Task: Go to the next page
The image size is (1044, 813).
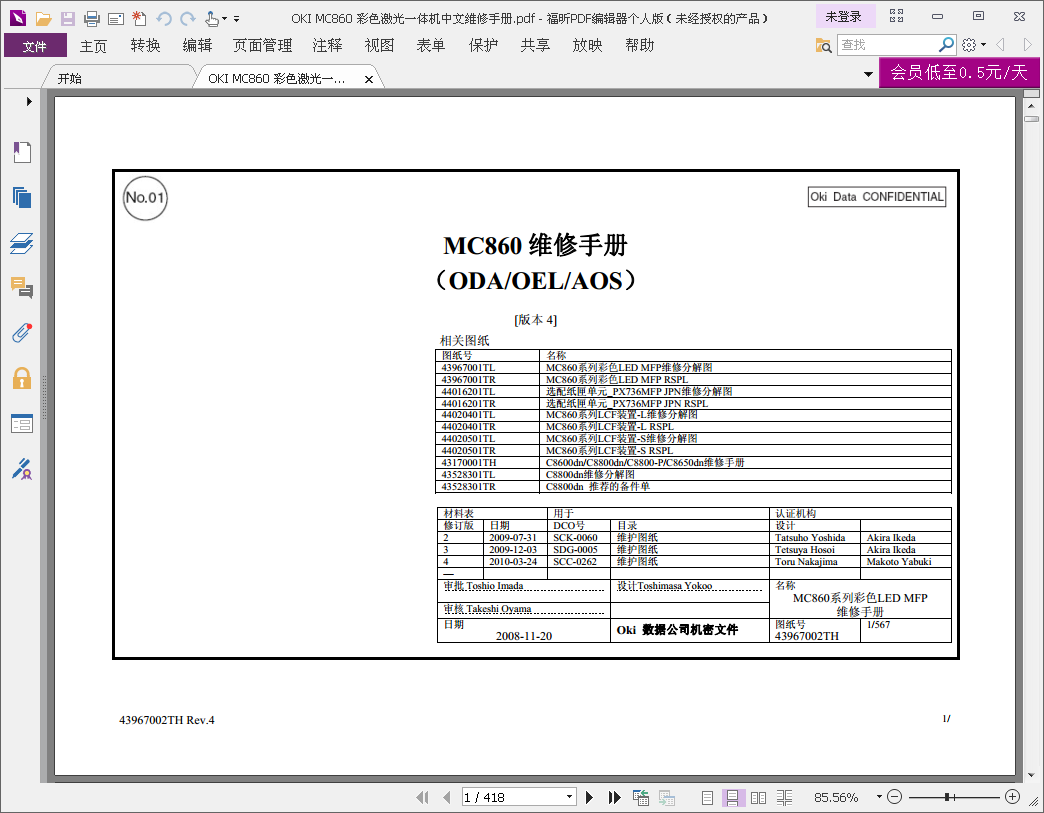Action: [589, 797]
